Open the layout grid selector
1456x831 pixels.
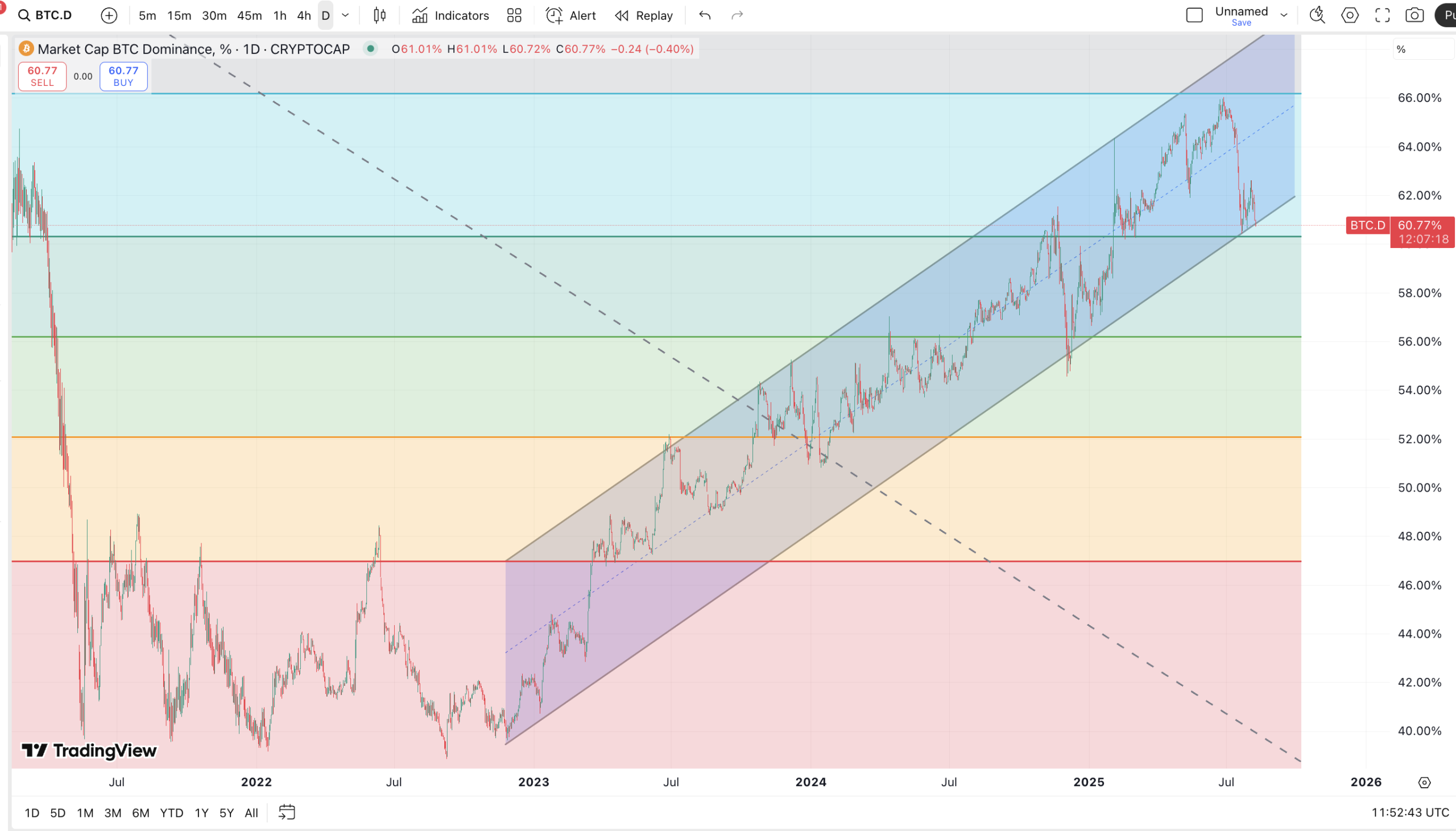[514, 15]
